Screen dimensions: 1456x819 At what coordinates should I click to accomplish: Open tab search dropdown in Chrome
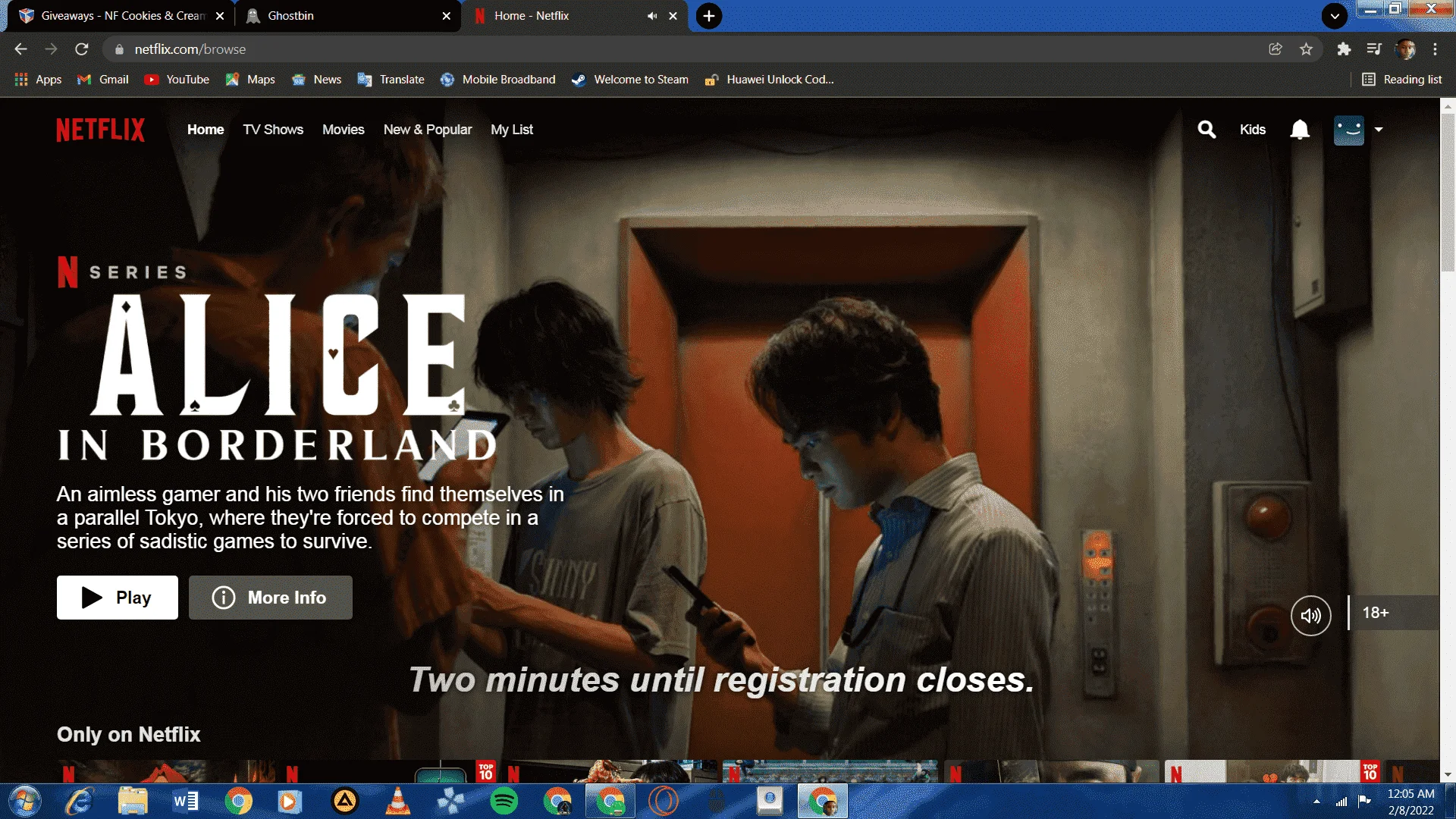tap(1335, 16)
